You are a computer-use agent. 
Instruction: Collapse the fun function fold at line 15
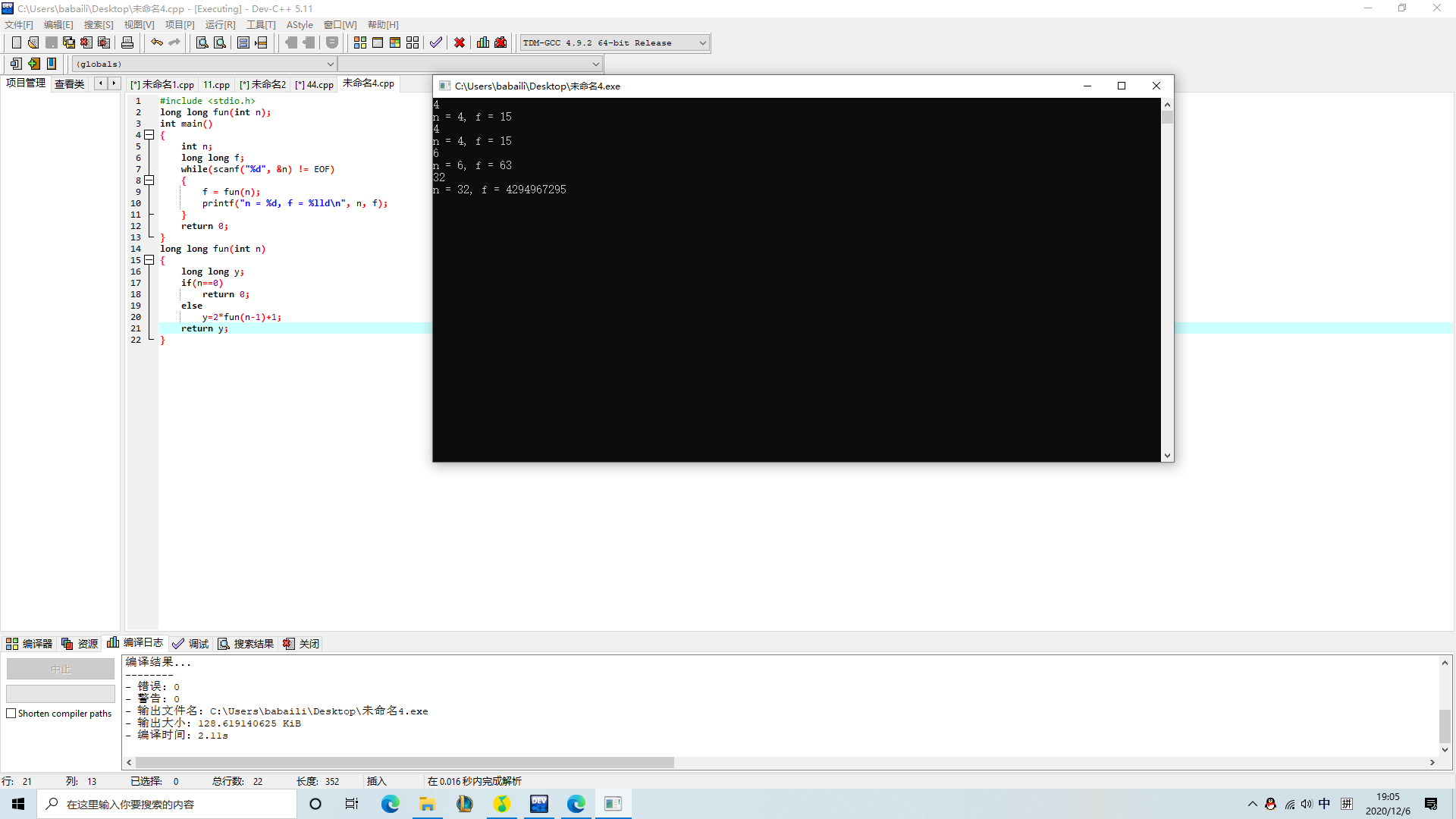149,260
